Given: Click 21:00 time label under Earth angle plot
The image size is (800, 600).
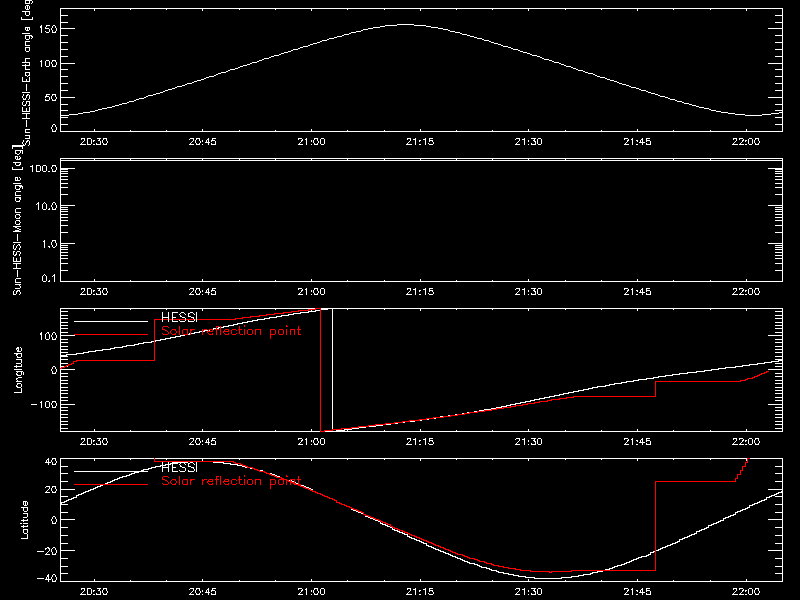Looking at the screenshot, I should (x=311, y=141).
